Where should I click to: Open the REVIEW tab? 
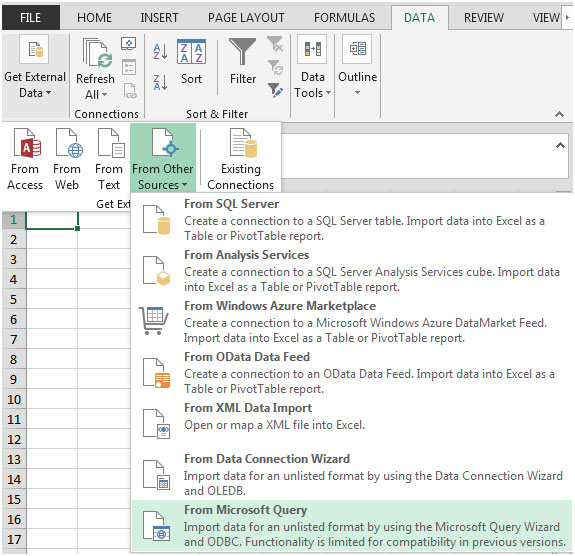point(484,18)
